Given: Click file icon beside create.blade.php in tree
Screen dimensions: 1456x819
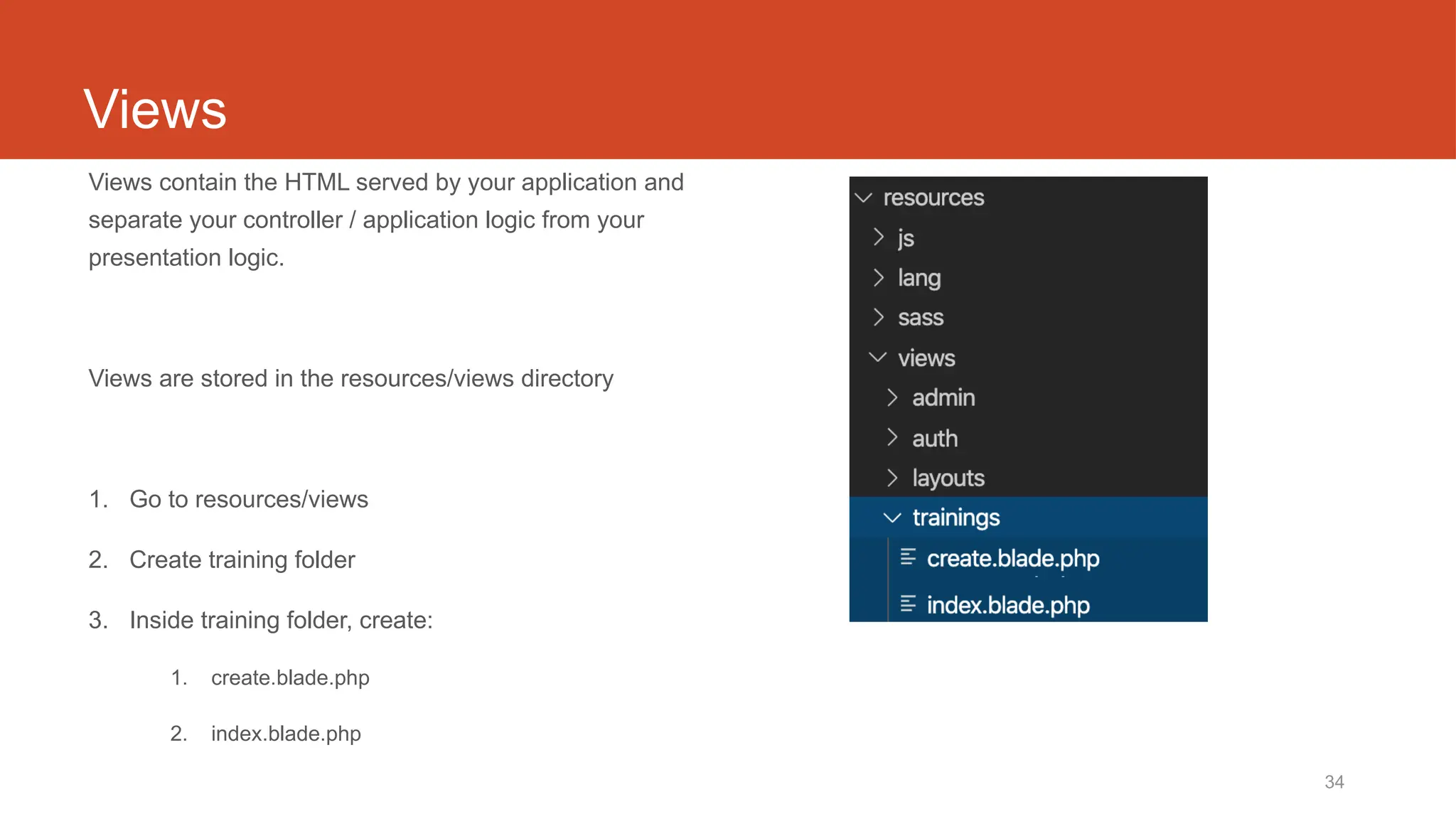Looking at the screenshot, I should pos(908,557).
